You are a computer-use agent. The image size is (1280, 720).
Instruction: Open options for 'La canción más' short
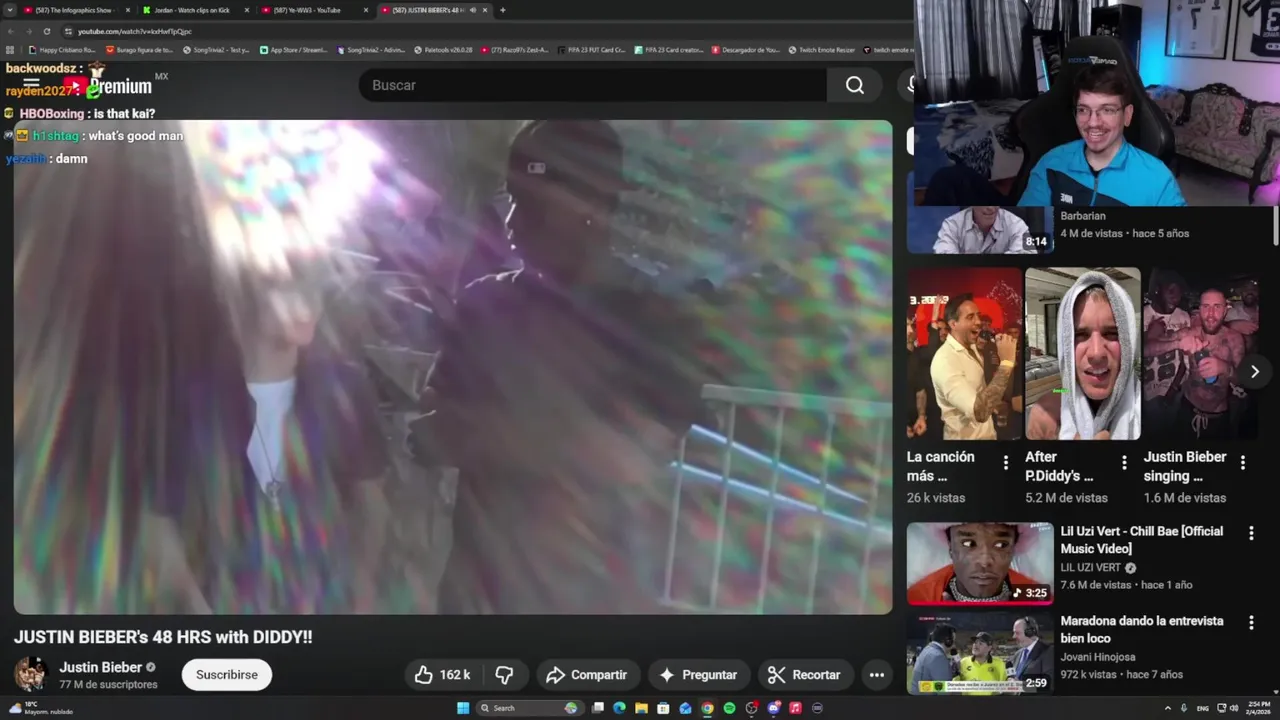point(1006,462)
